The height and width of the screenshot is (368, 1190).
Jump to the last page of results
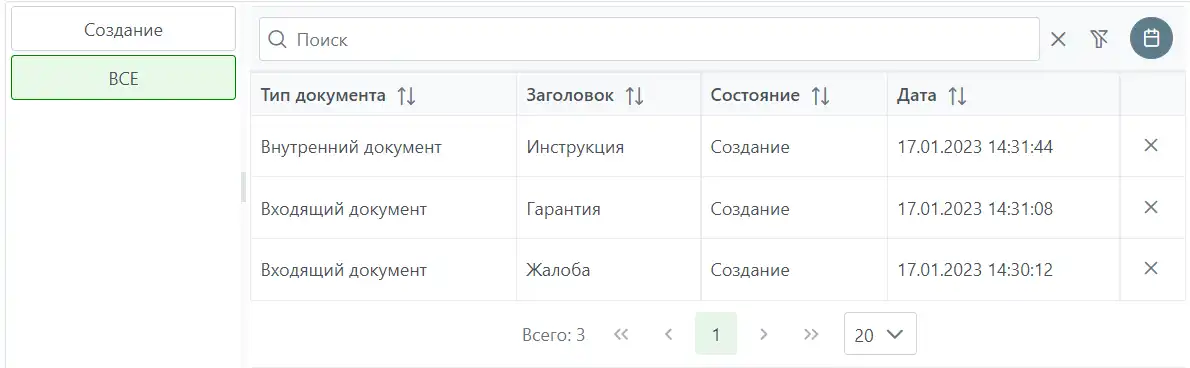pyautogui.click(x=811, y=334)
